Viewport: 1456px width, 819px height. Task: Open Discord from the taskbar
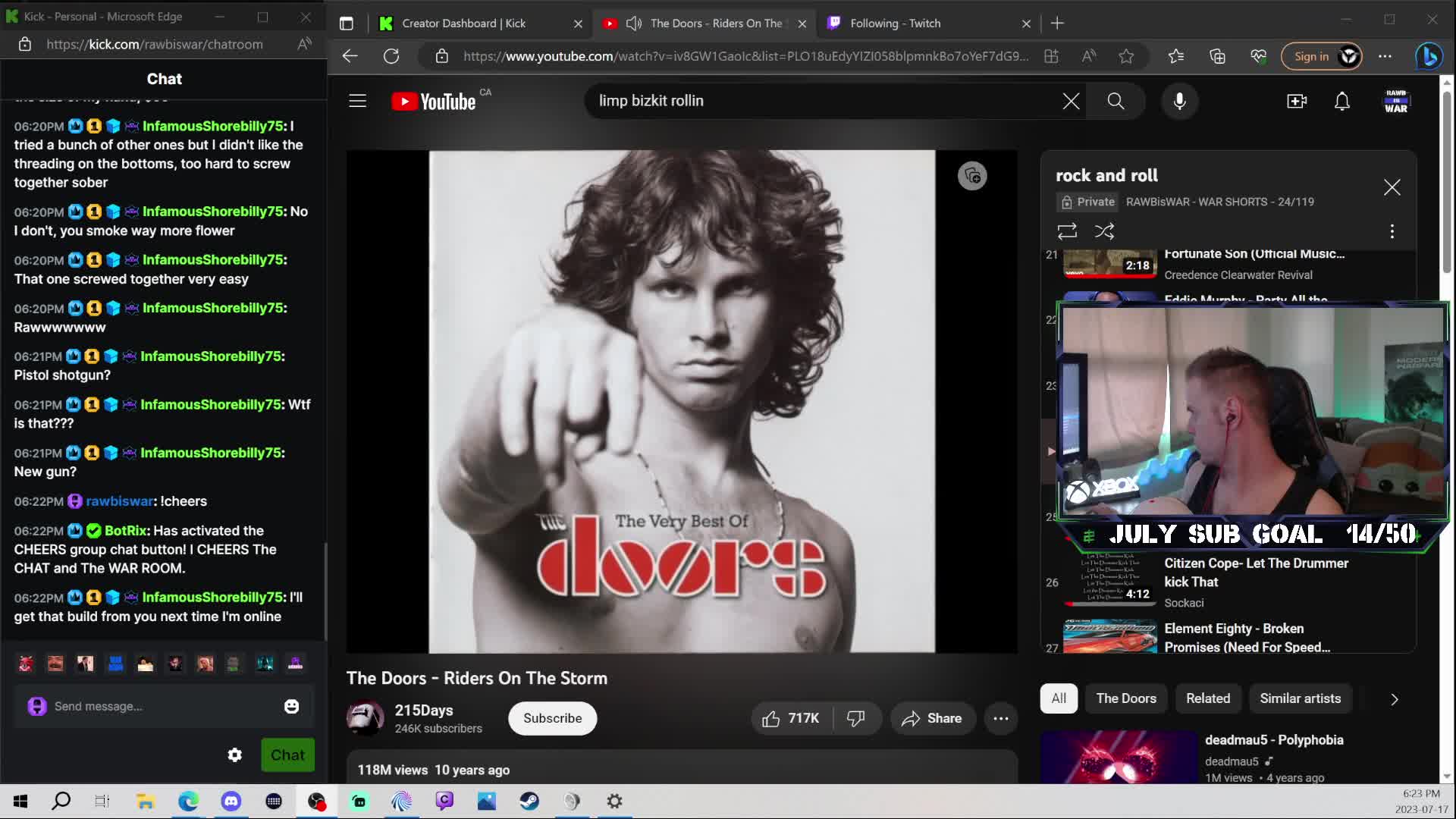(231, 801)
